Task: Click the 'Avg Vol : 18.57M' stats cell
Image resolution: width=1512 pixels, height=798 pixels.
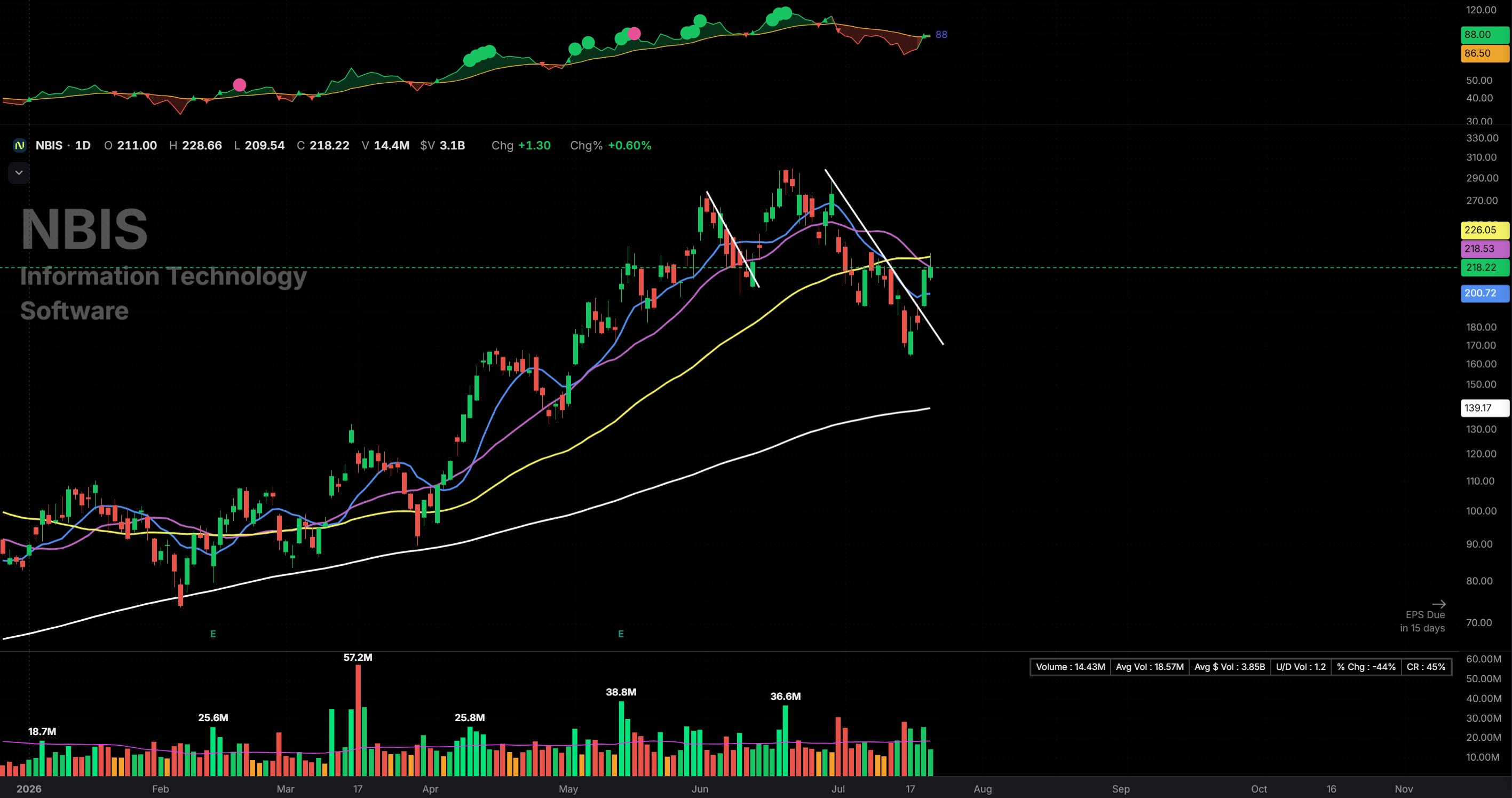Action: (x=1150, y=667)
